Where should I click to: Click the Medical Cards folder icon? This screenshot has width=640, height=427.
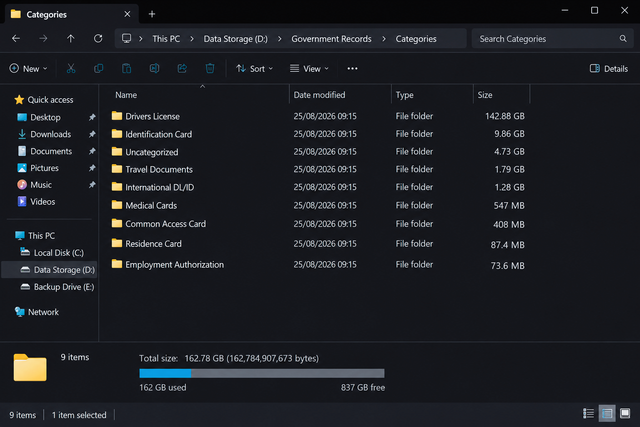[117, 205]
